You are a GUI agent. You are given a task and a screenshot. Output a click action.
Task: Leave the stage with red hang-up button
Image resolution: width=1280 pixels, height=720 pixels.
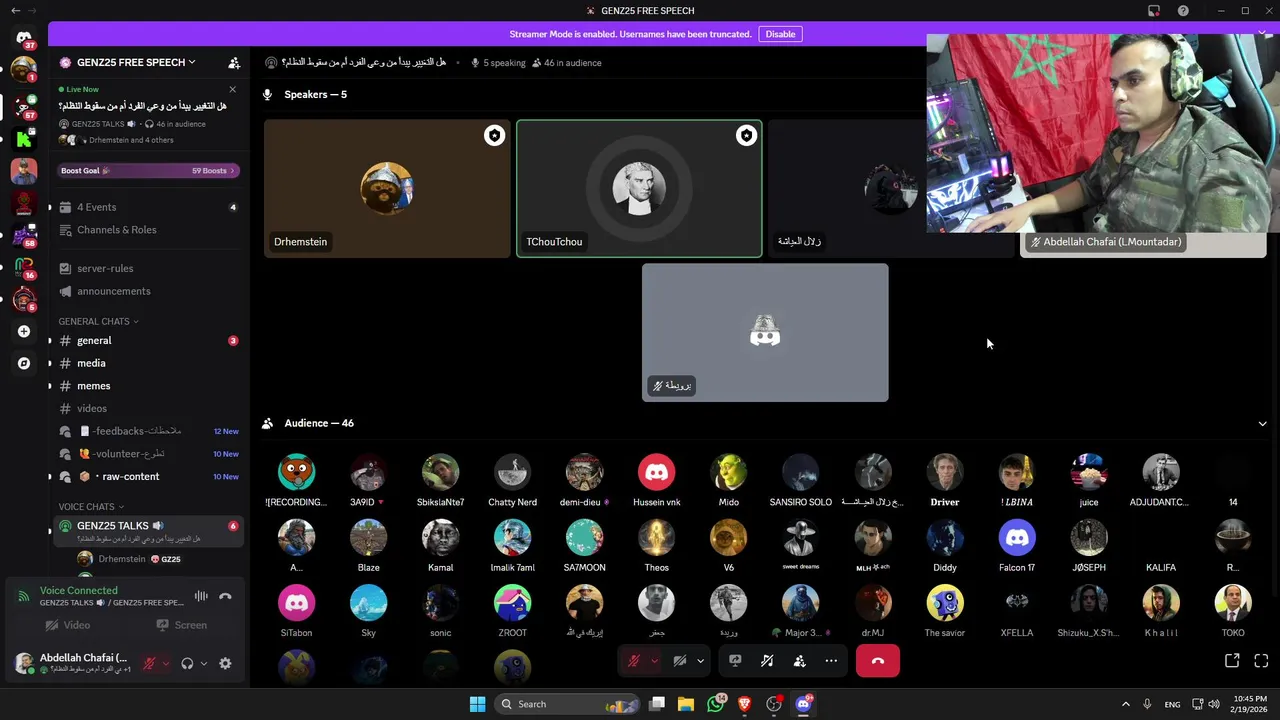(x=878, y=661)
